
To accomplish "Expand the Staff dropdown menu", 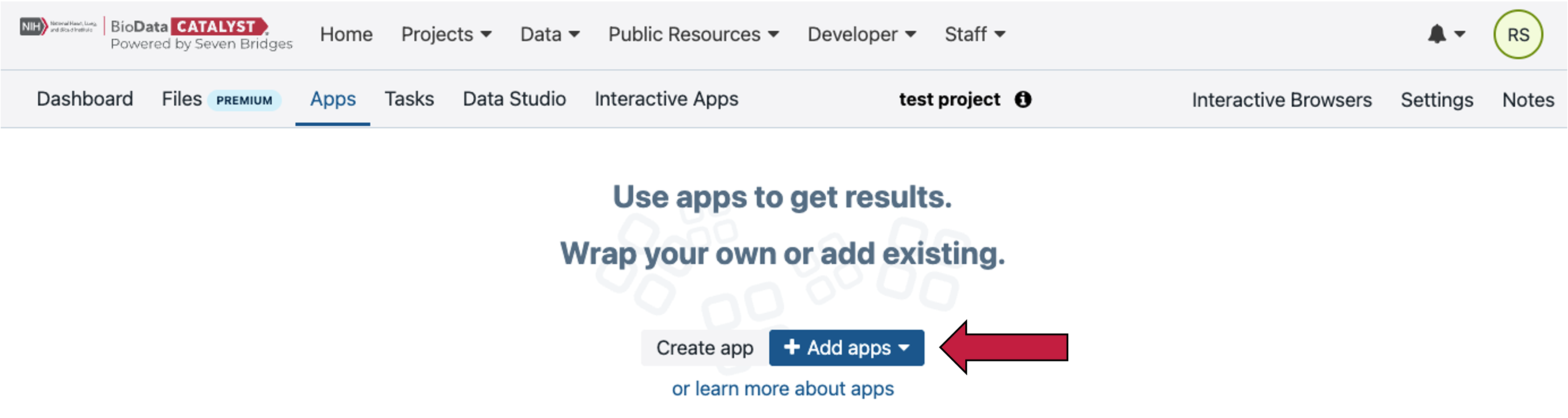I will [974, 34].
